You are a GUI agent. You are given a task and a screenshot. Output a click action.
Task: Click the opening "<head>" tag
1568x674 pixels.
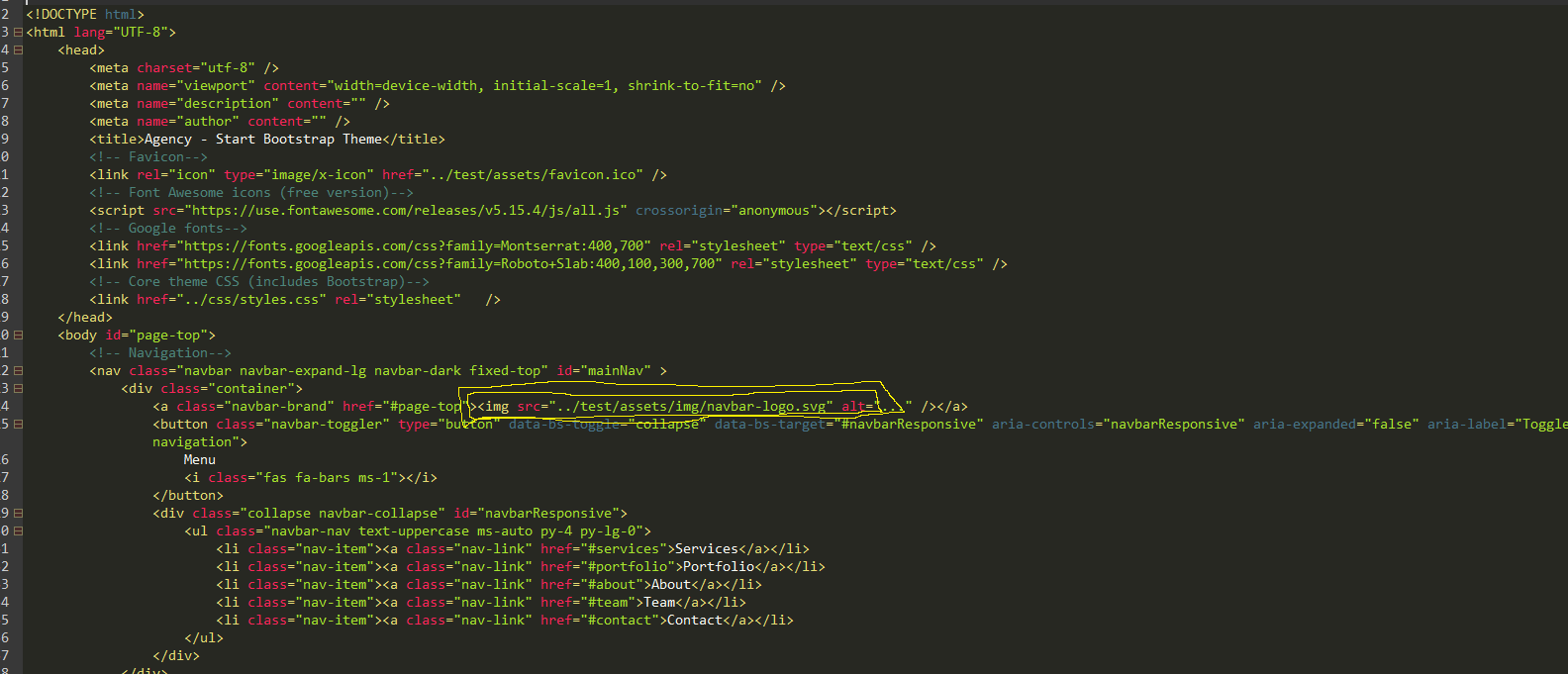pyautogui.click(x=81, y=50)
